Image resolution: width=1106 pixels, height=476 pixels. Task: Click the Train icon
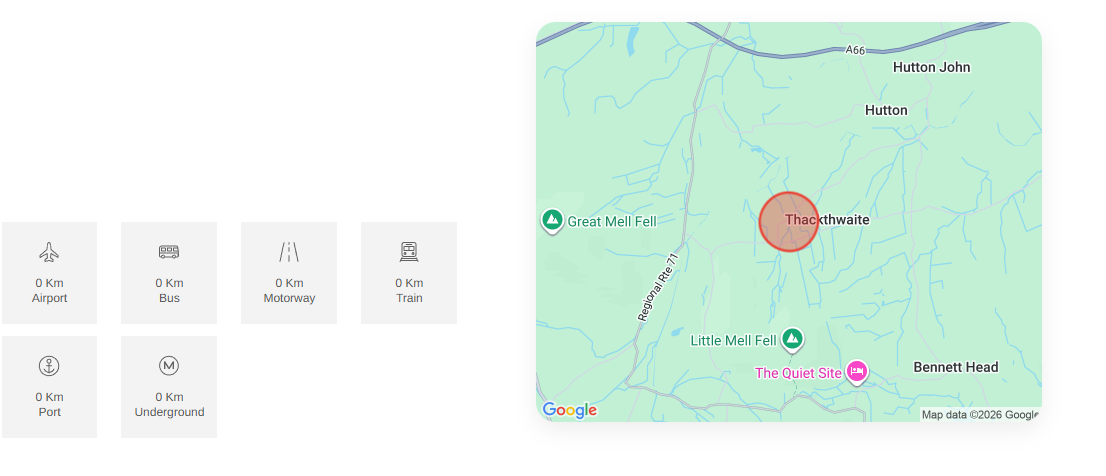[408, 252]
